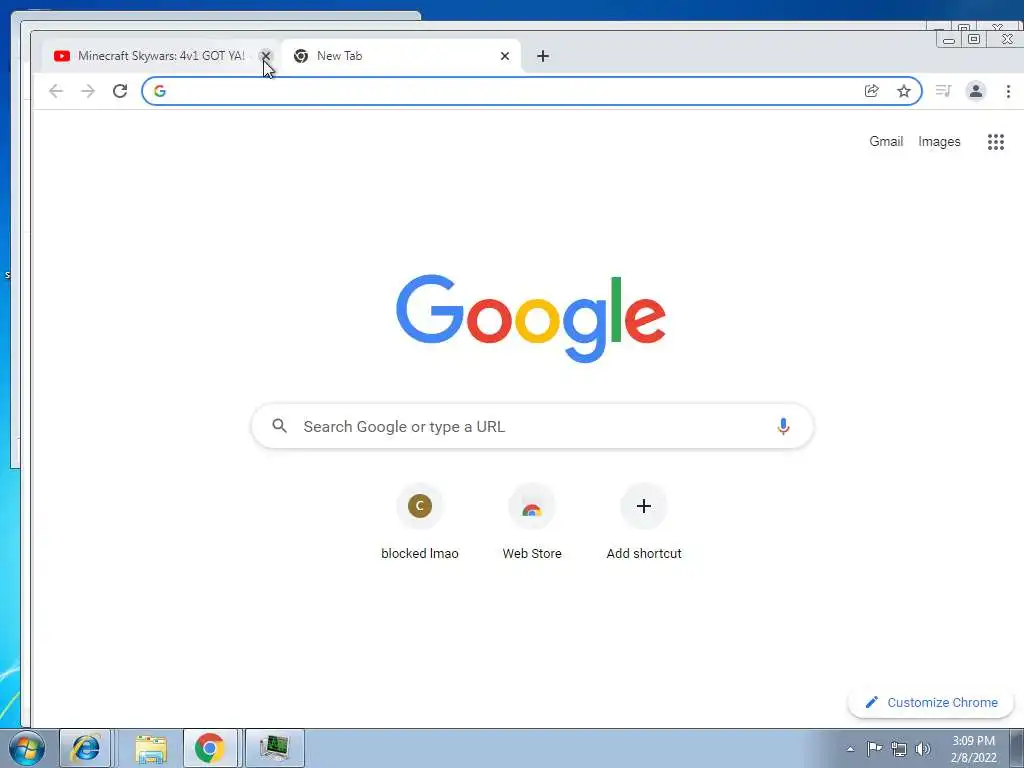Show hidden system tray icons
The height and width of the screenshot is (768, 1024).
click(850, 749)
